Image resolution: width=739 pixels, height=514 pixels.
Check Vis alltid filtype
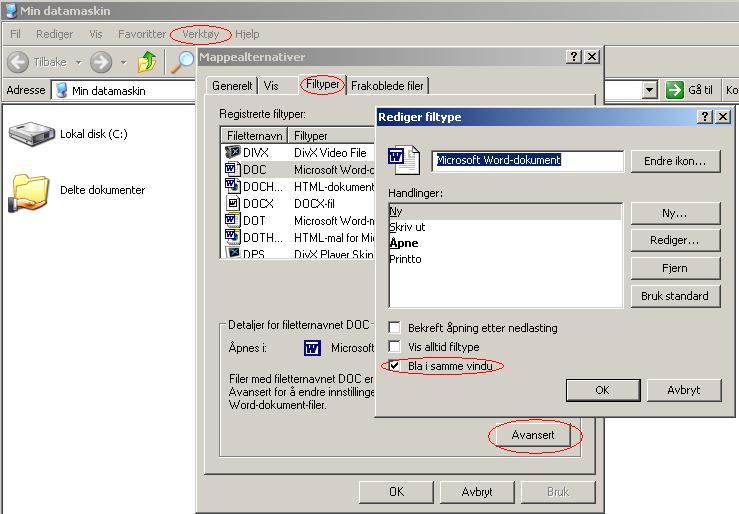(394, 347)
